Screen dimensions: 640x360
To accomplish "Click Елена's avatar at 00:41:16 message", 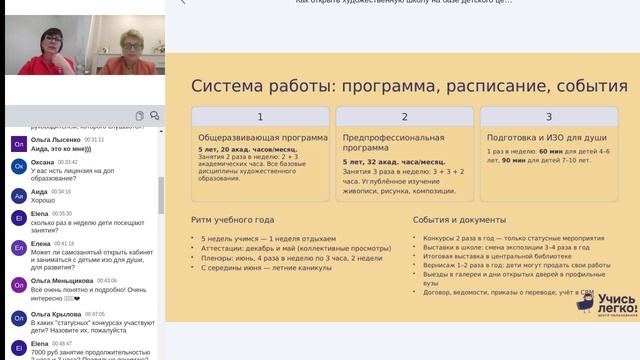I will click(19, 248).
